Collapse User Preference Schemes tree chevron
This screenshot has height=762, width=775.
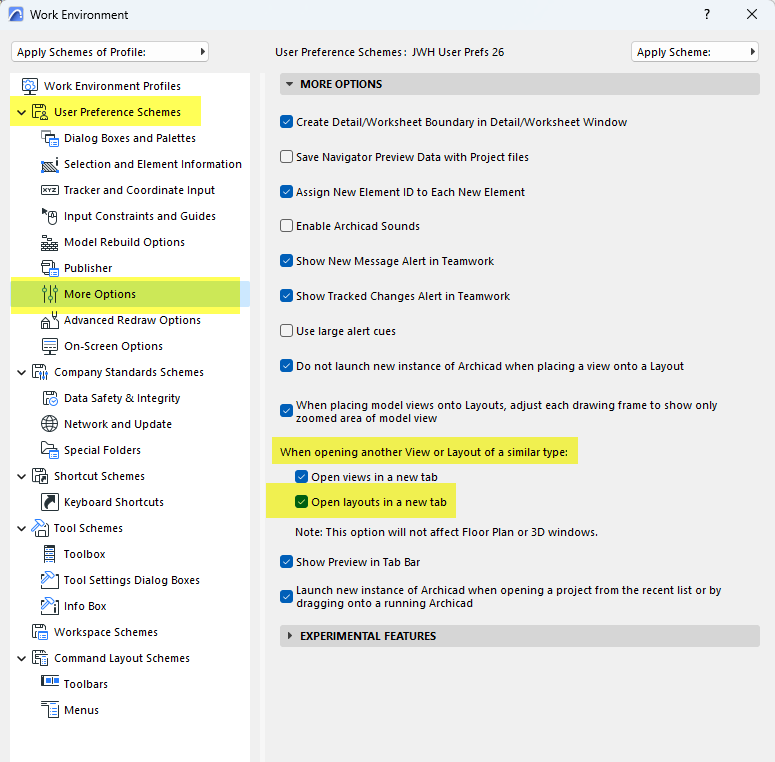tap(22, 113)
